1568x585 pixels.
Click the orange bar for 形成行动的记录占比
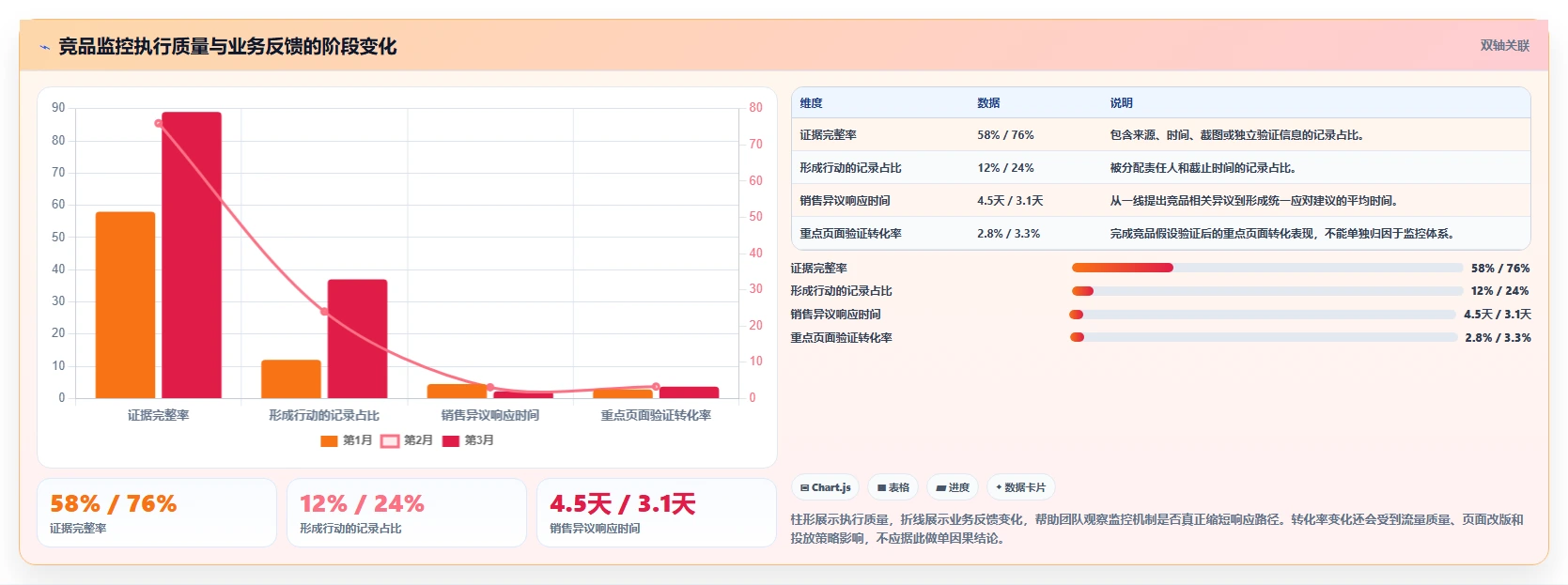pos(291,379)
